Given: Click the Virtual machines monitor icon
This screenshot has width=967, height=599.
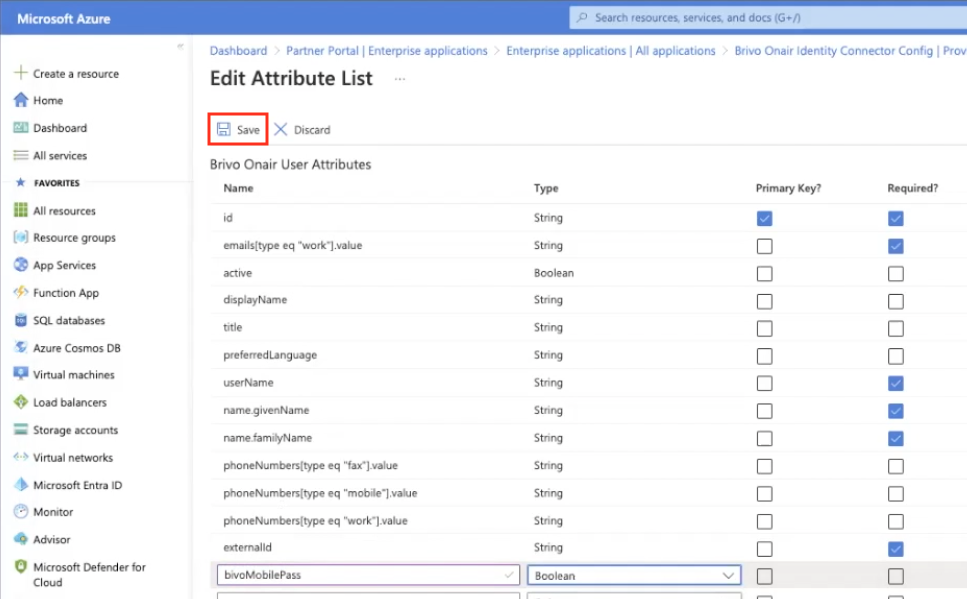Looking at the screenshot, I should click(x=21, y=374).
